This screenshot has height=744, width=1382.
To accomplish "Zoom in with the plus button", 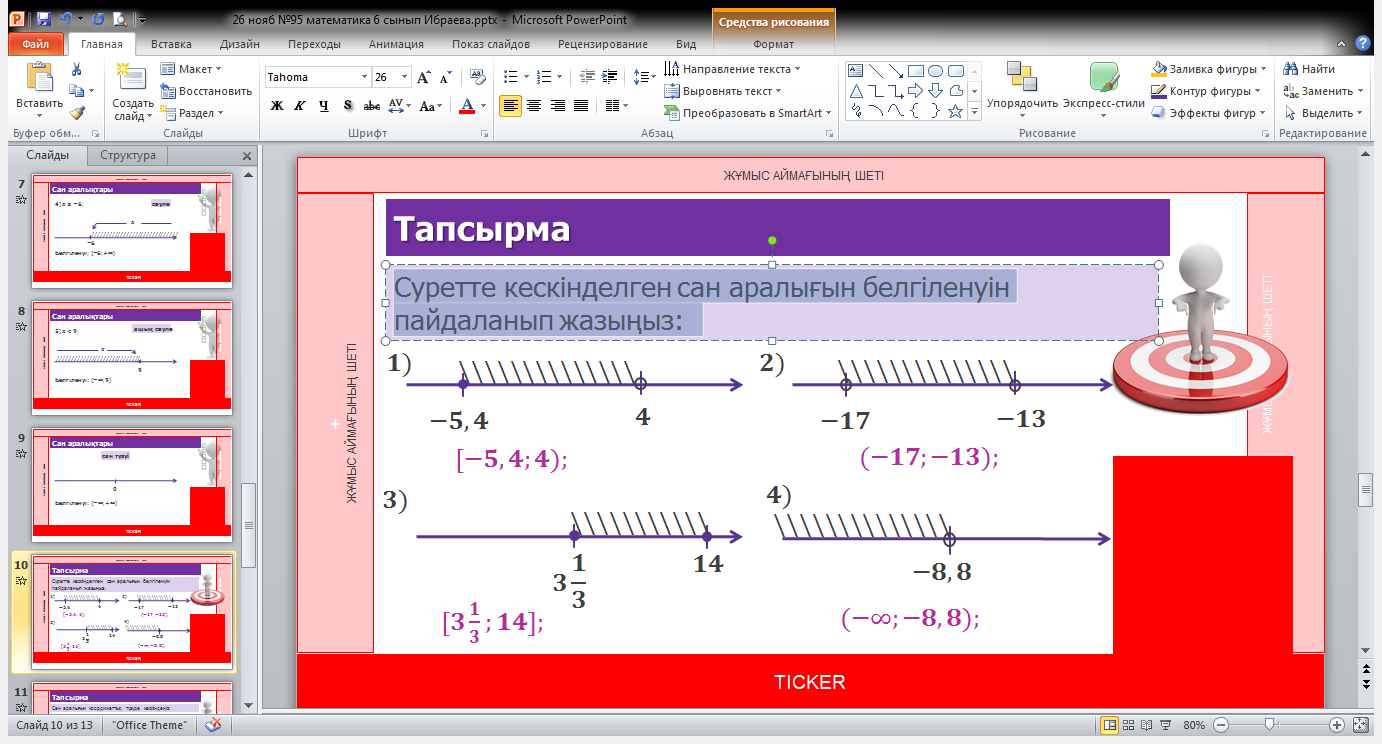I will pos(1337,724).
